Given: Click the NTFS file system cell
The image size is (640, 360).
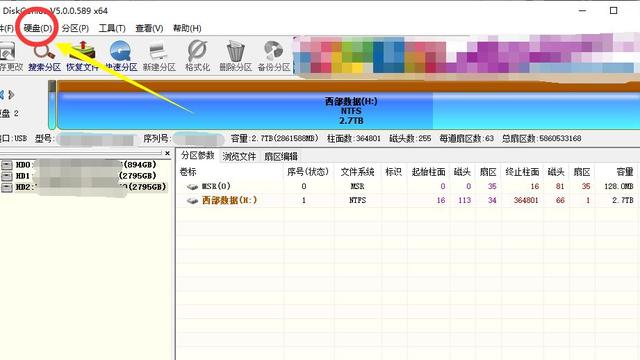Looking at the screenshot, I should click(x=358, y=200).
